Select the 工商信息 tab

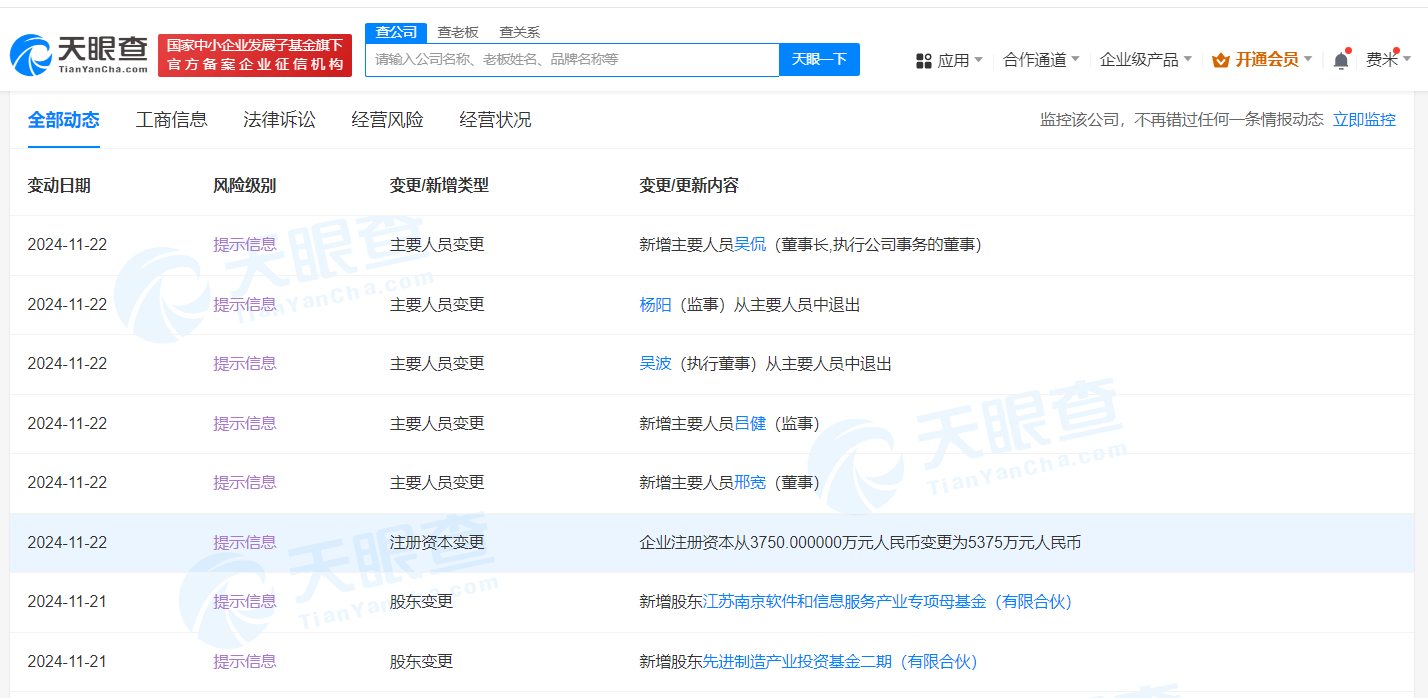click(171, 120)
